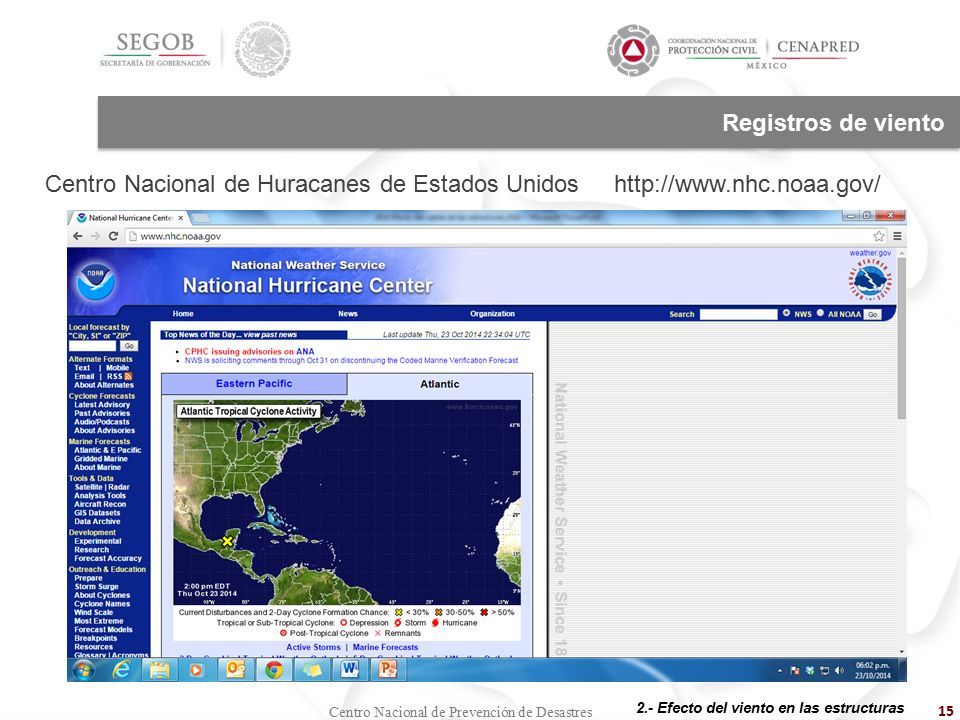Open the Windows Start menu
The width and height of the screenshot is (960, 720).
click(x=84, y=670)
